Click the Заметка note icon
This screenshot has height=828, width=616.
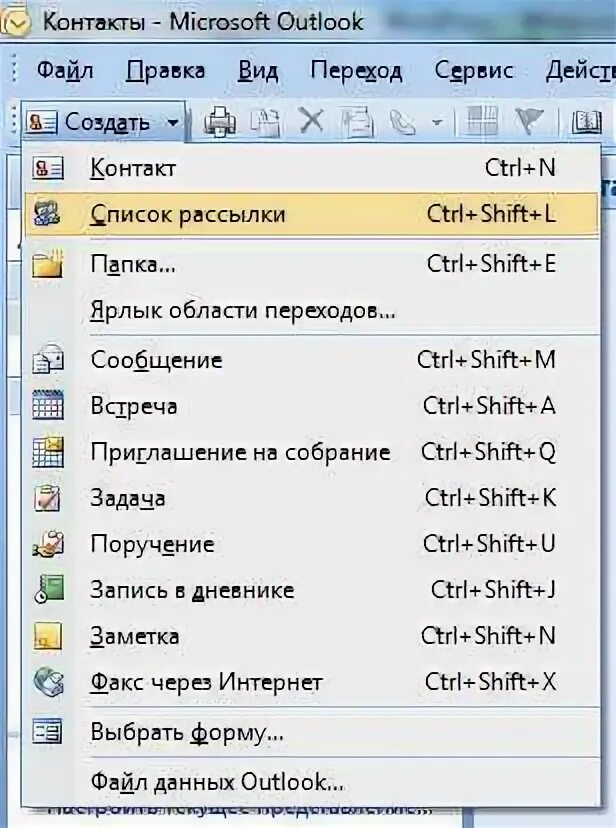click(47, 636)
